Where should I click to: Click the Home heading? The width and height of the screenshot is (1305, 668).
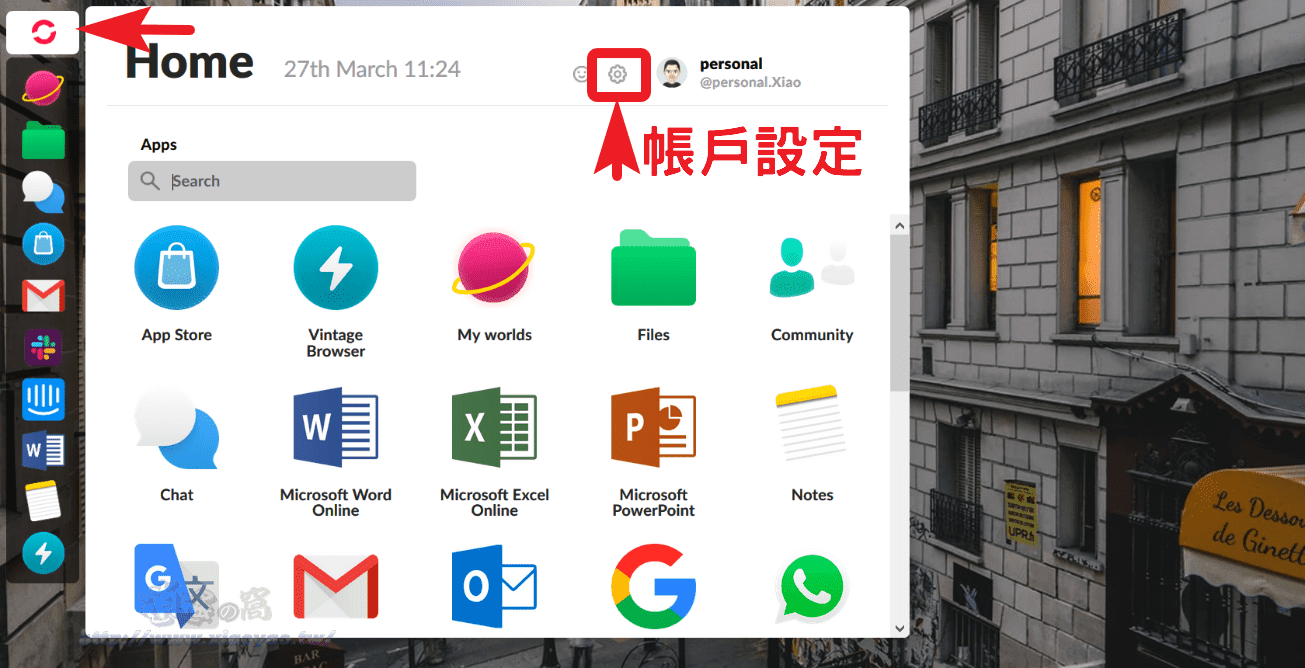(x=189, y=62)
